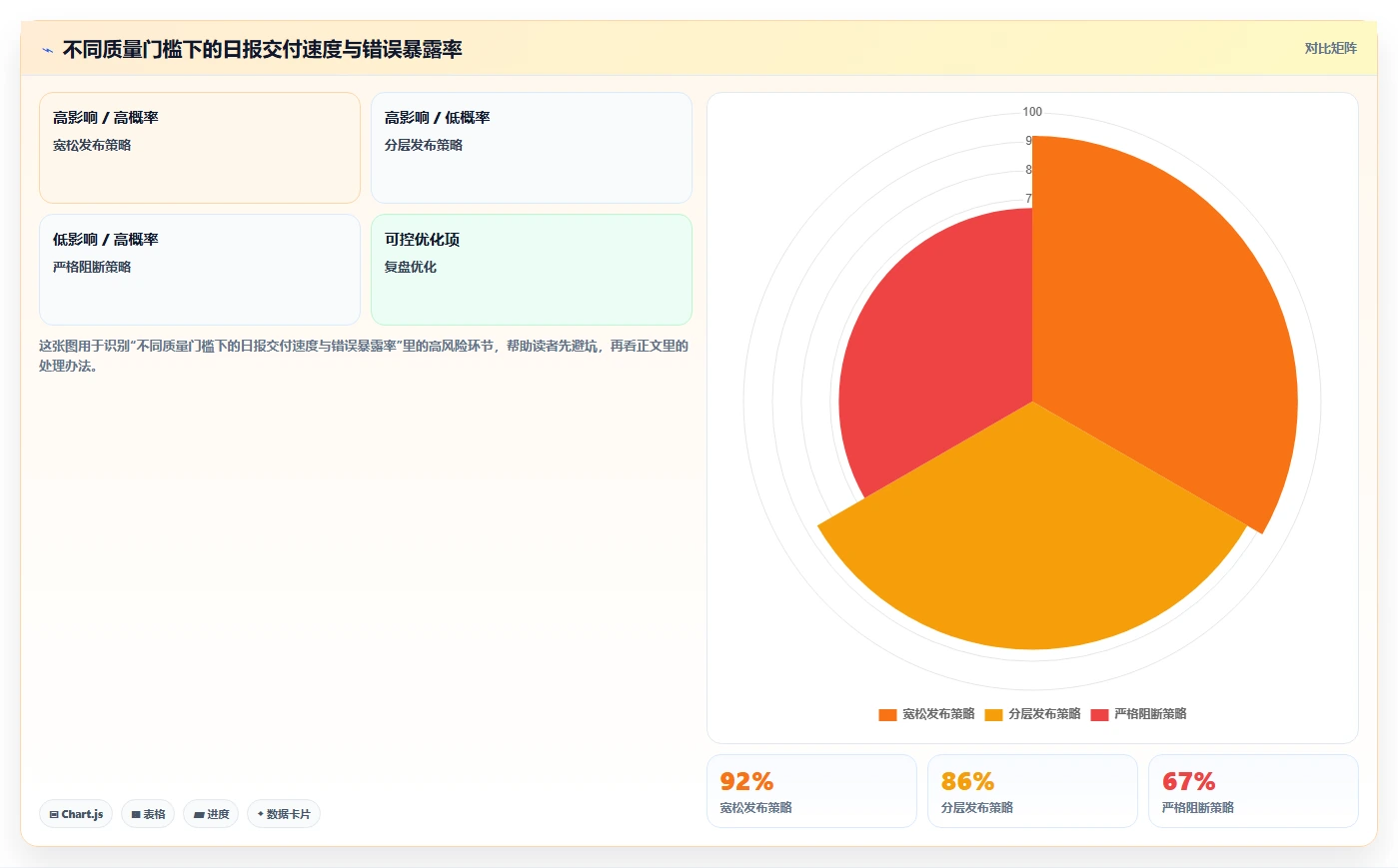Click the 86% stat card
The height and width of the screenshot is (868, 1398).
1032,791
